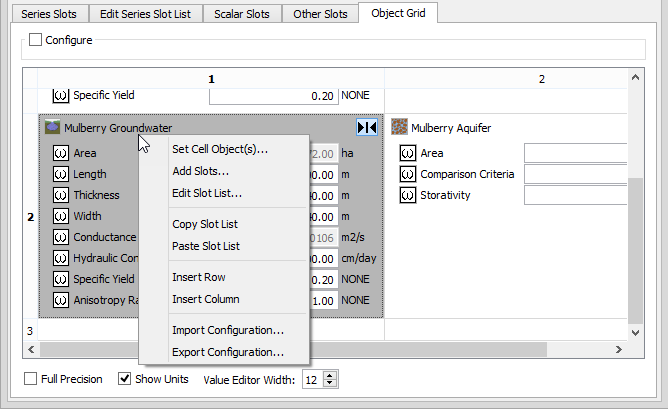This screenshot has width=668, height=409.
Task: Click the collapse arrows icon on Mulberry Groundwater
Action: [367, 128]
